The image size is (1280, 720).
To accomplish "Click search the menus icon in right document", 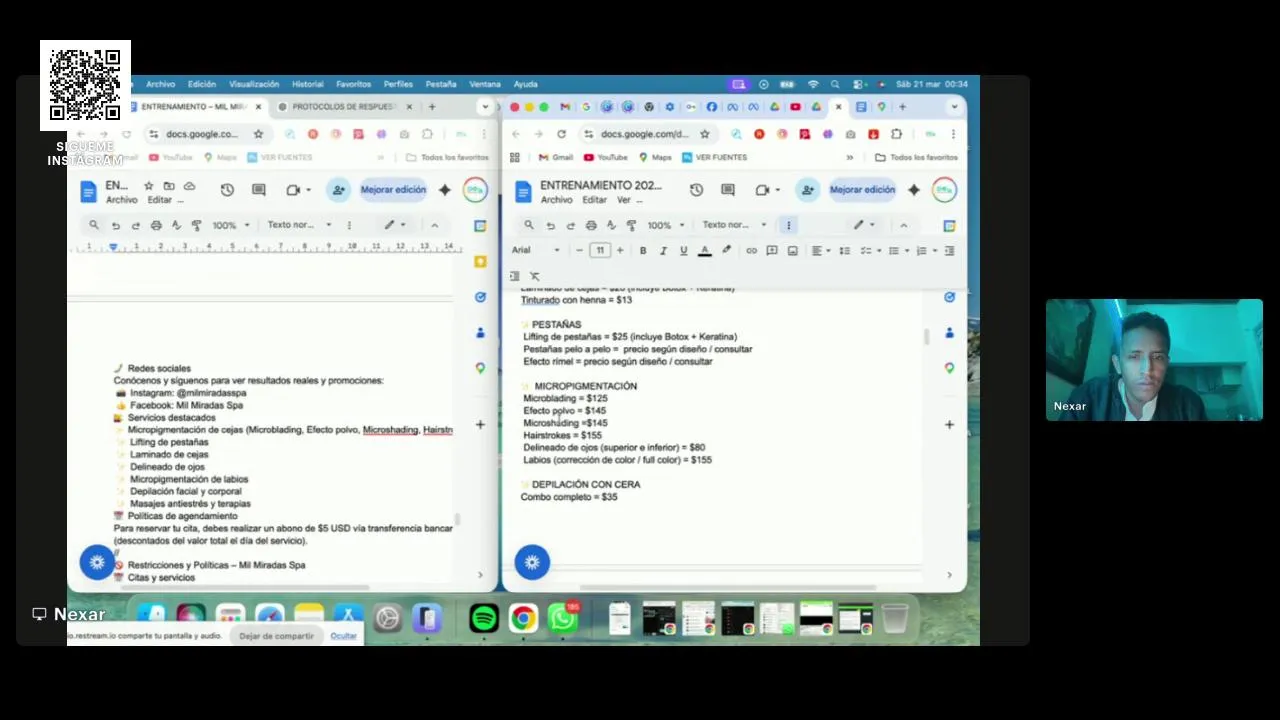I will coord(529,225).
